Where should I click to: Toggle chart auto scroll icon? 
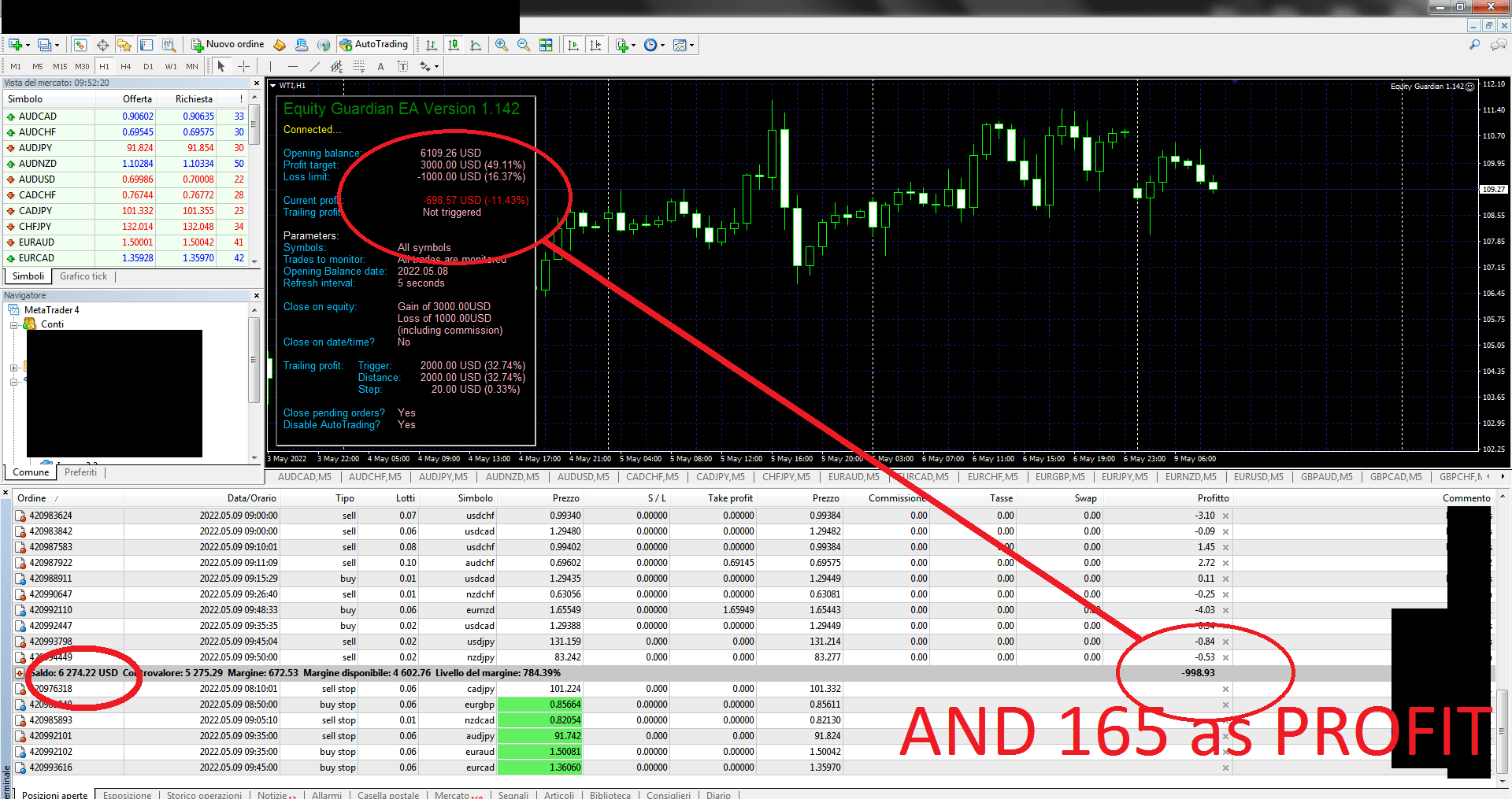click(x=573, y=45)
